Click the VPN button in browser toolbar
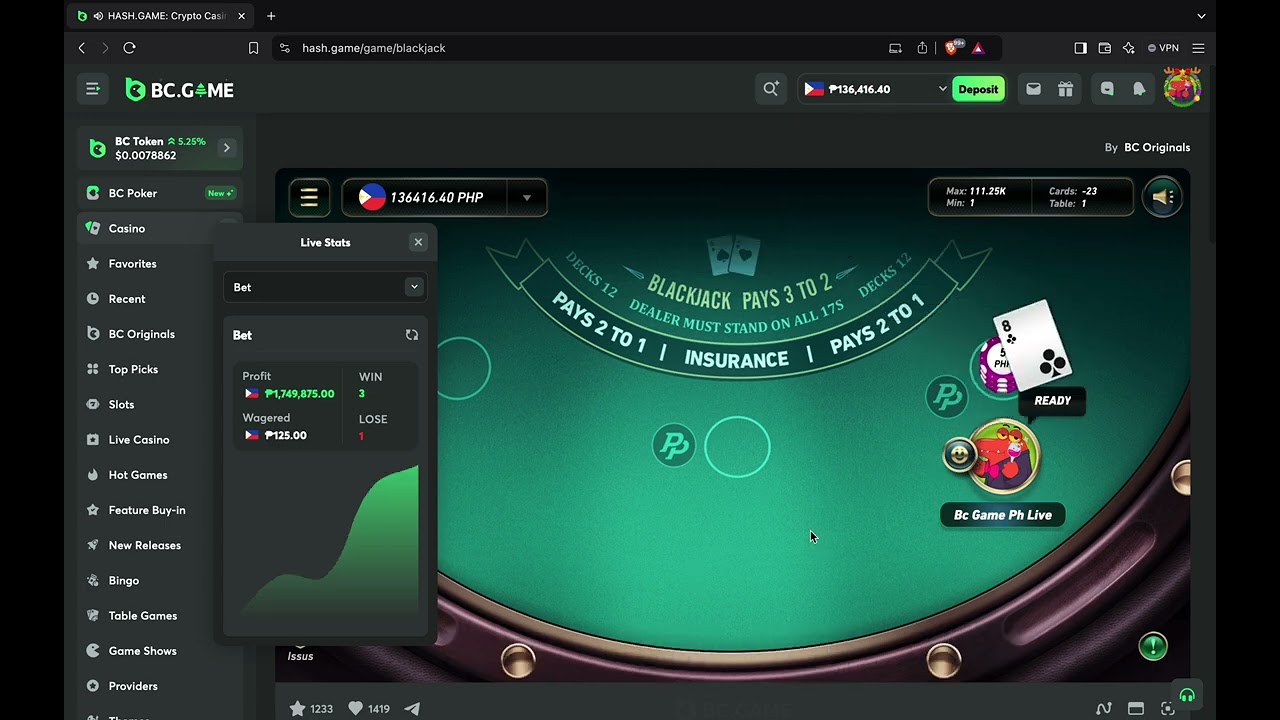 point(1163,48)
